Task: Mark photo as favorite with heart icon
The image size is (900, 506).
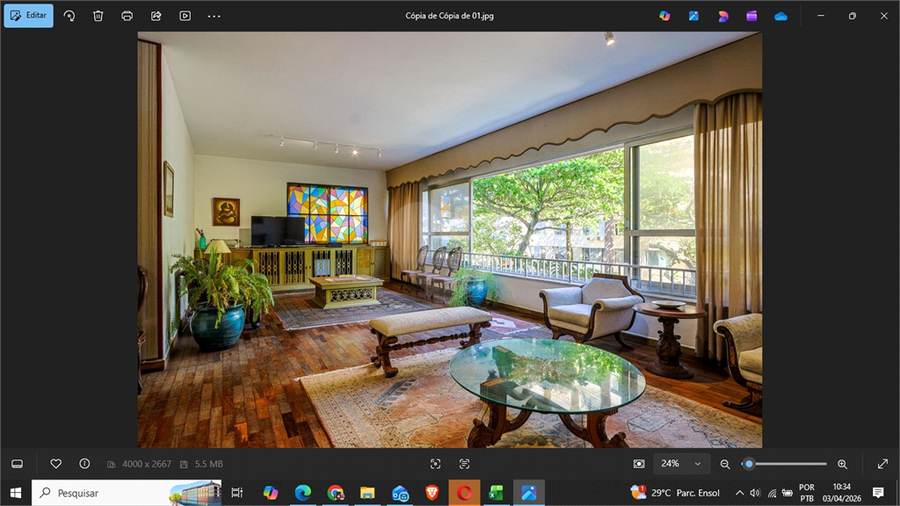Action: click(x=56, y=464)
